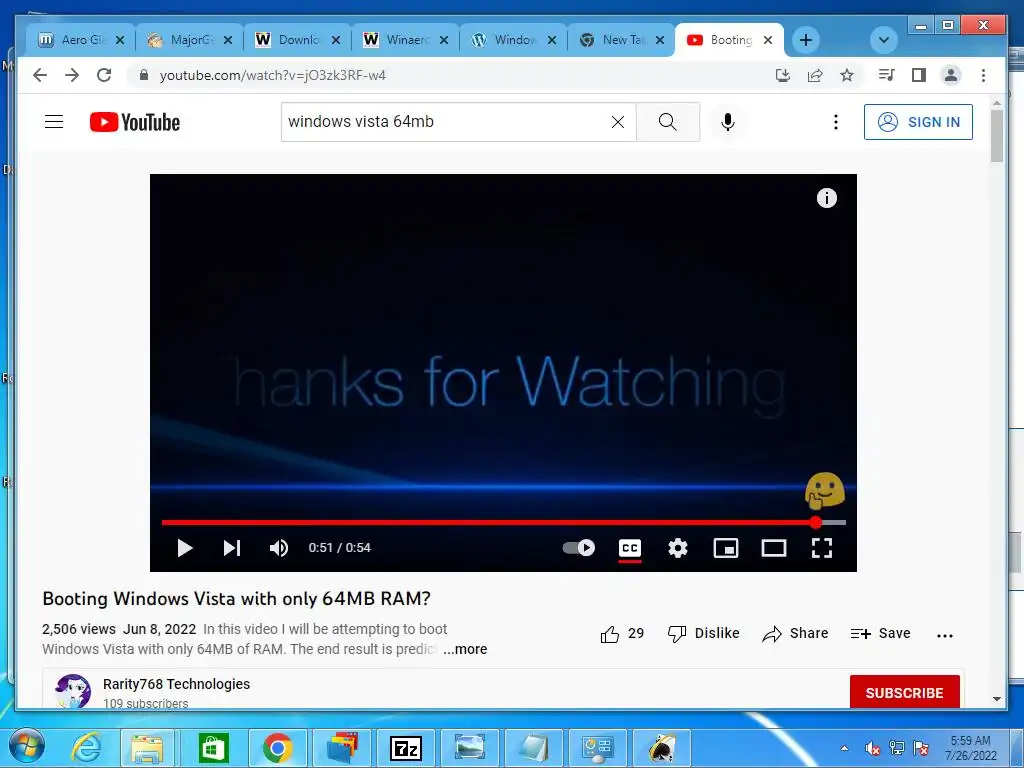
Task: Open Chrome profile avatar
Action: click(951, 75)
